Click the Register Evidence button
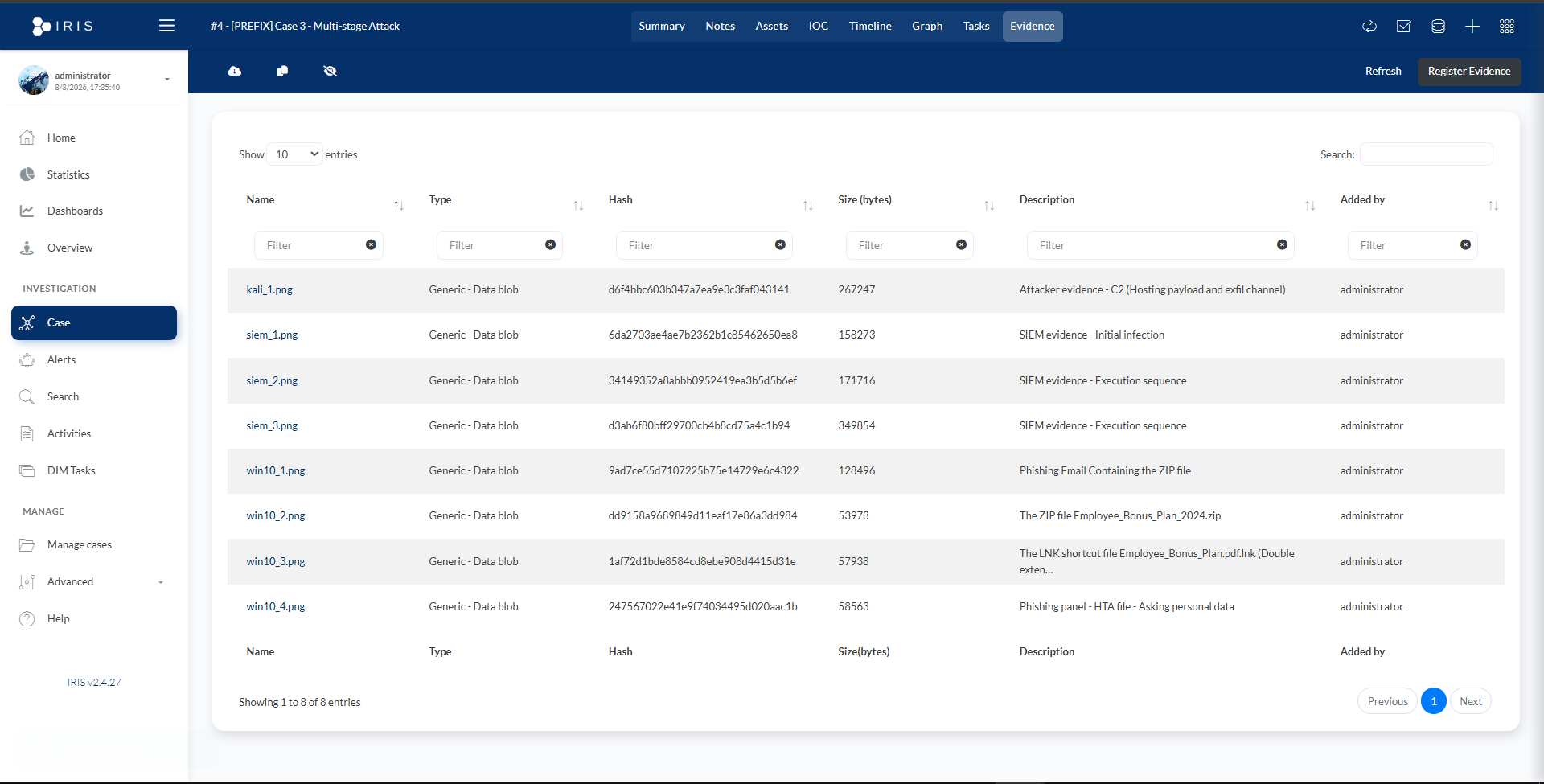Viewport: 1544px width, 784px height. click(x=1468, y=72)
